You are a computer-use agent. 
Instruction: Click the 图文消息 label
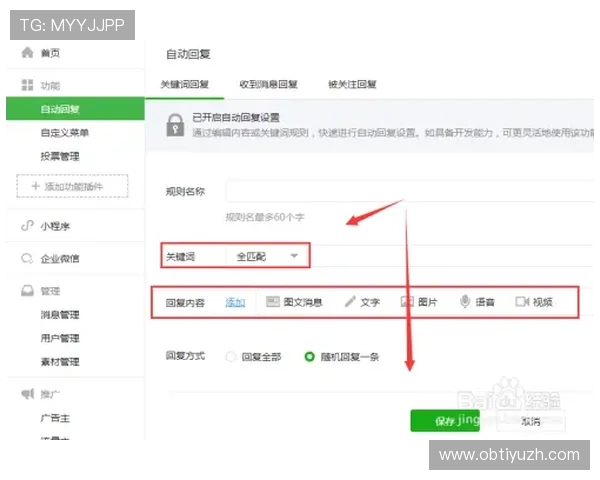coord(303,302)
